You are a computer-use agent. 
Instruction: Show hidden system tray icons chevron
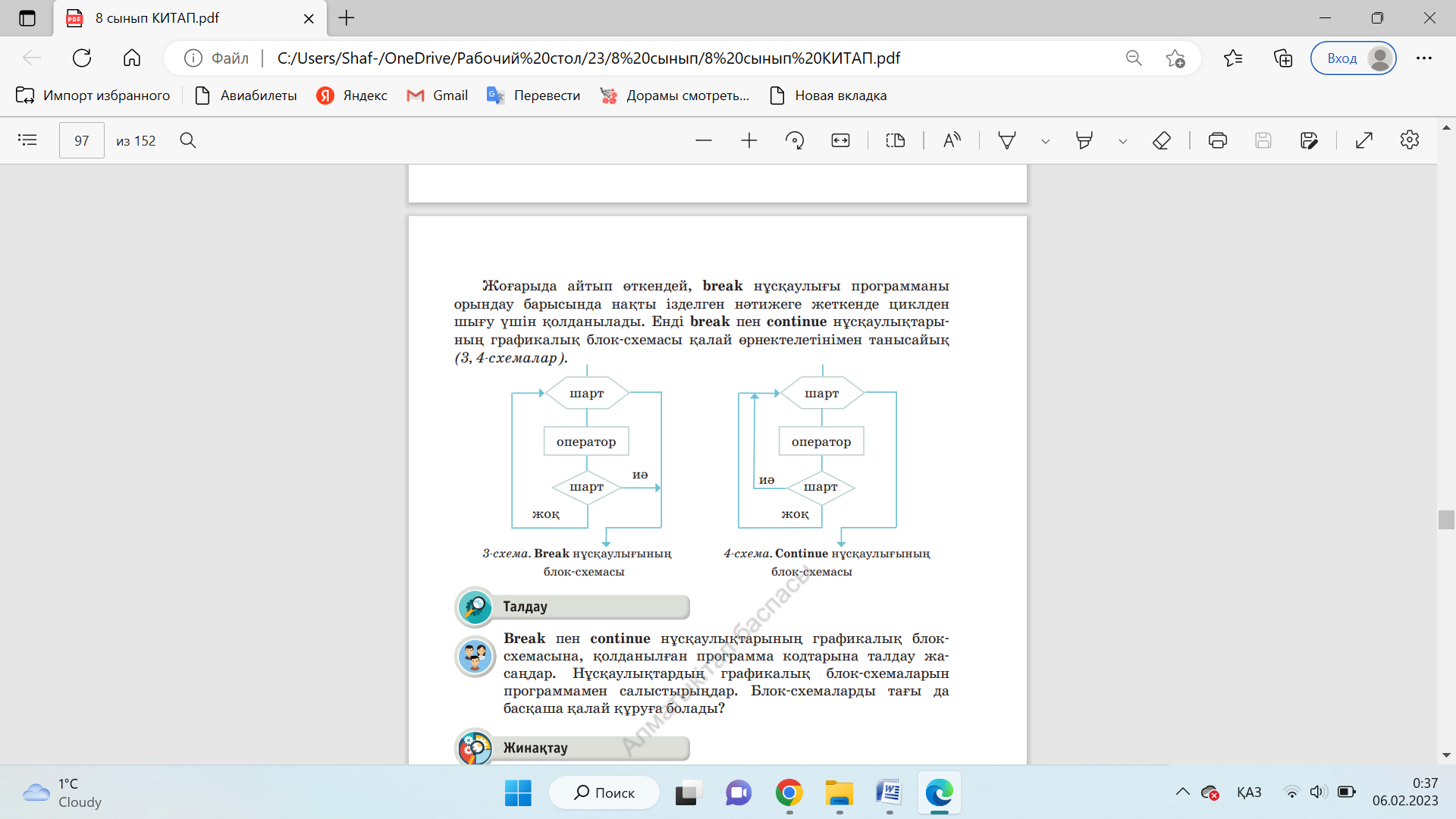point(1182,792)
